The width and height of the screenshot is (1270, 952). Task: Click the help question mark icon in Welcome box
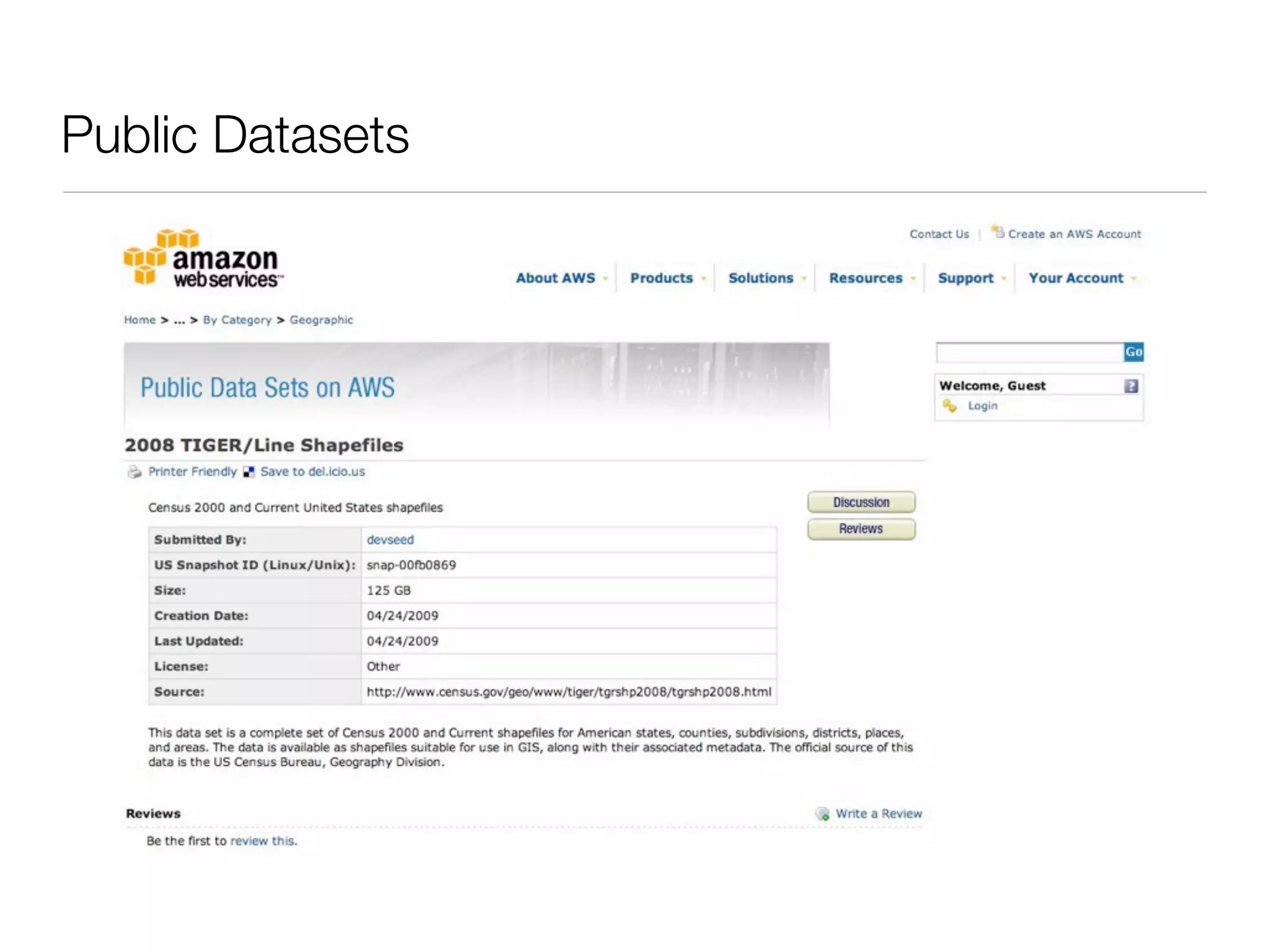(x=1131, y=386)
